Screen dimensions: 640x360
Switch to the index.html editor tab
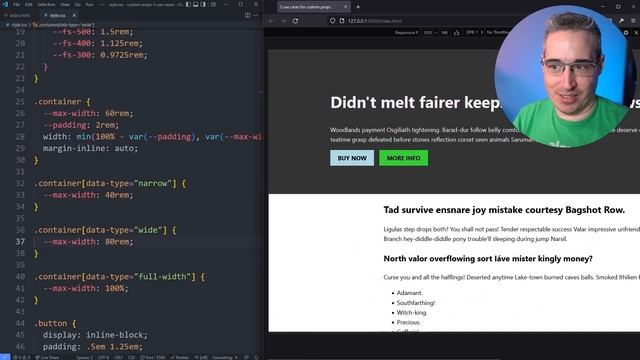(x=18, y=15)
